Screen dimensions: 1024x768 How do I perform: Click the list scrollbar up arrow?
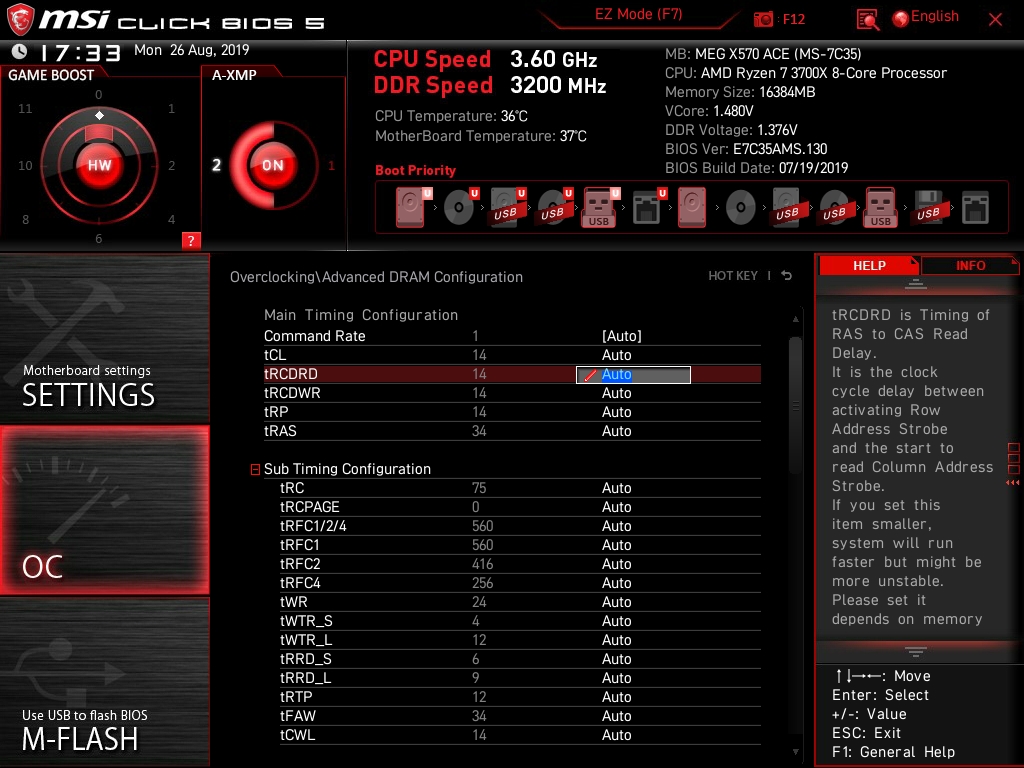795,319
